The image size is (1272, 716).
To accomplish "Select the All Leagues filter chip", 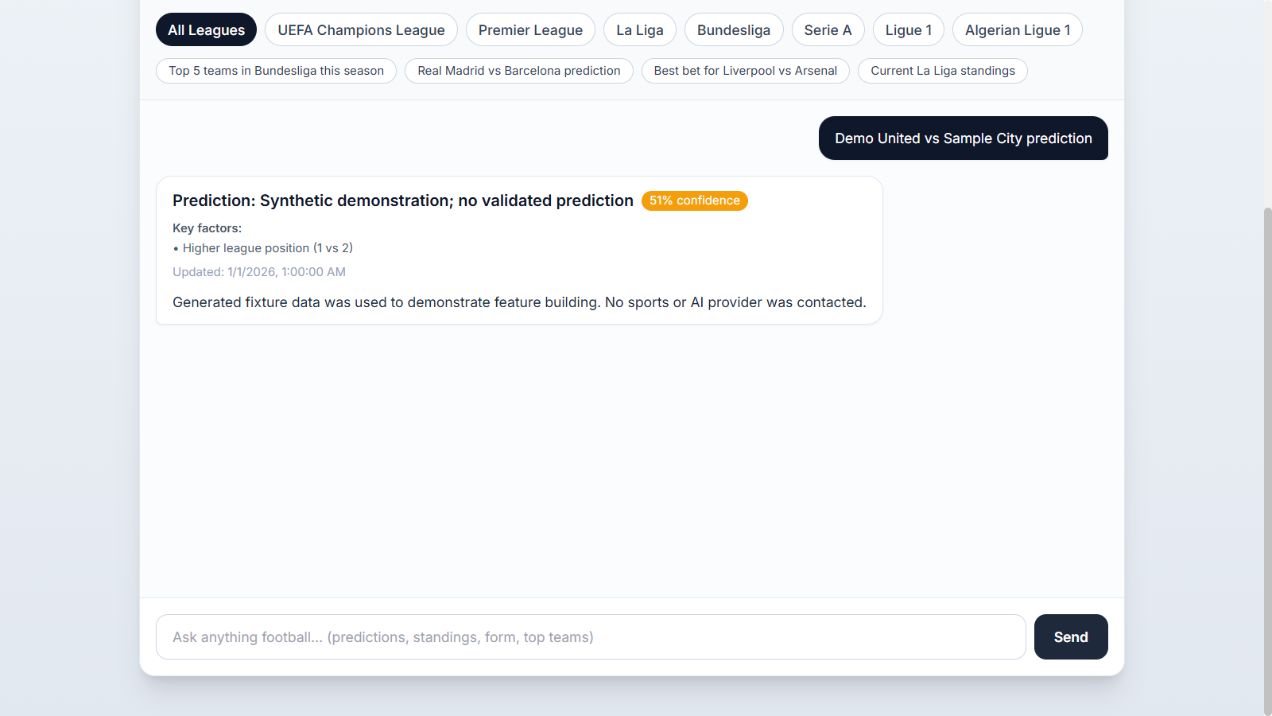I will 206,30.
